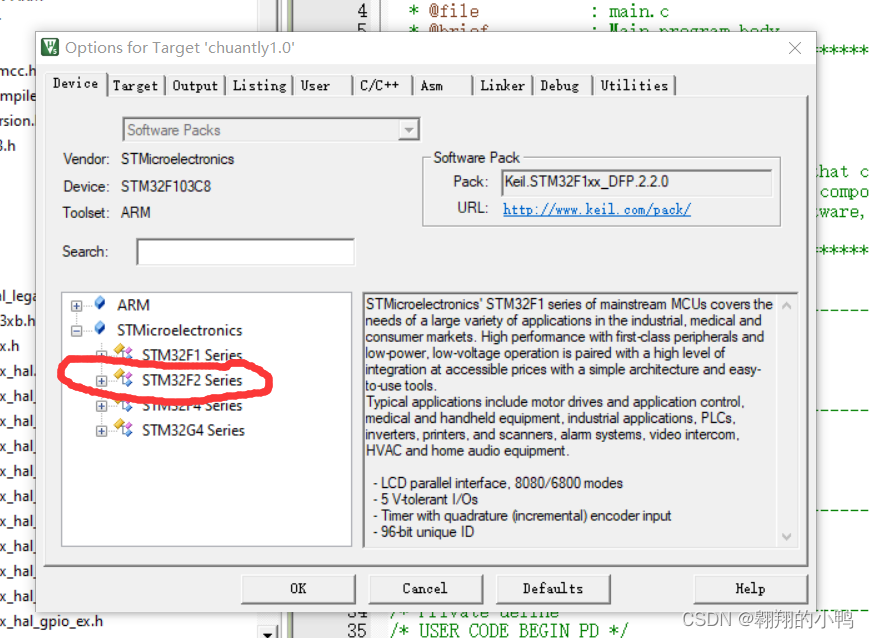Click the STM32F1 Series family icon

[x=124, y=351]
